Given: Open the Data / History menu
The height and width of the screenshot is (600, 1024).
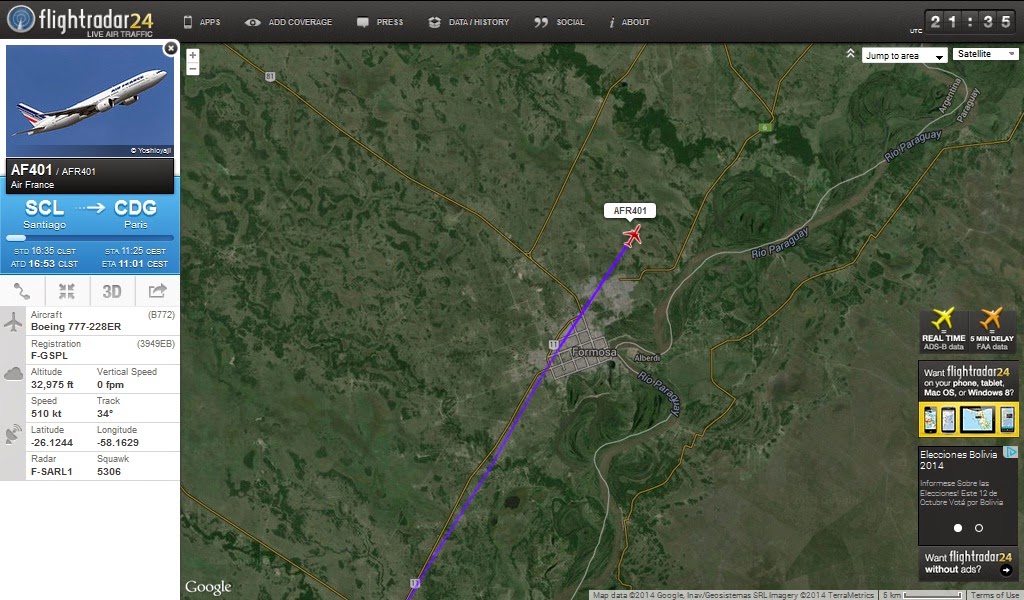Looking at the screenshot, I should 469,22.
